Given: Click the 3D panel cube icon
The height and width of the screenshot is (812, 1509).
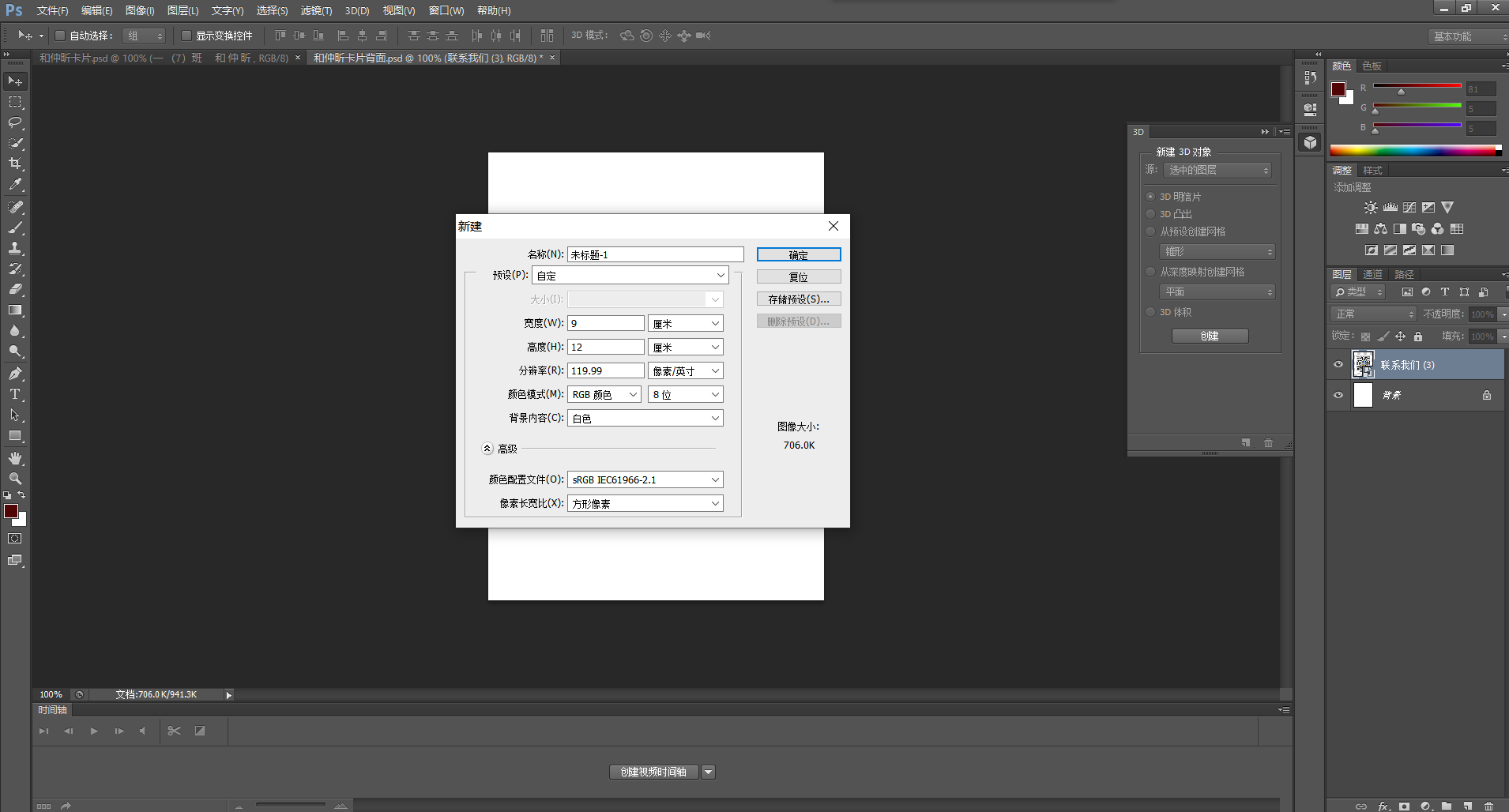Looking at the screenshot, I should [1311, 142].
